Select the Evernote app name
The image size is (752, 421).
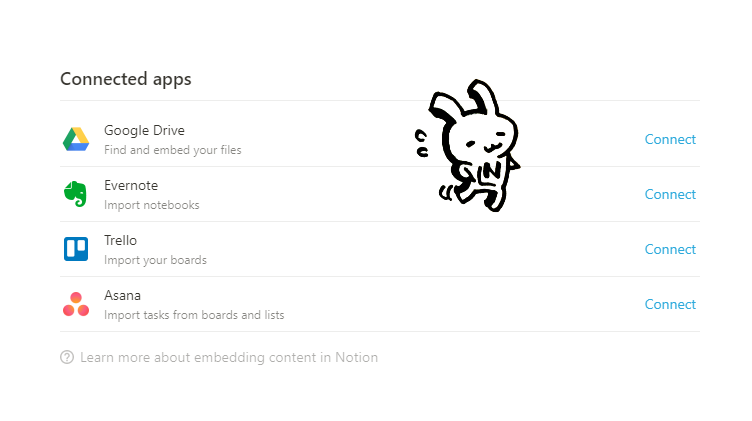point(131,186)
